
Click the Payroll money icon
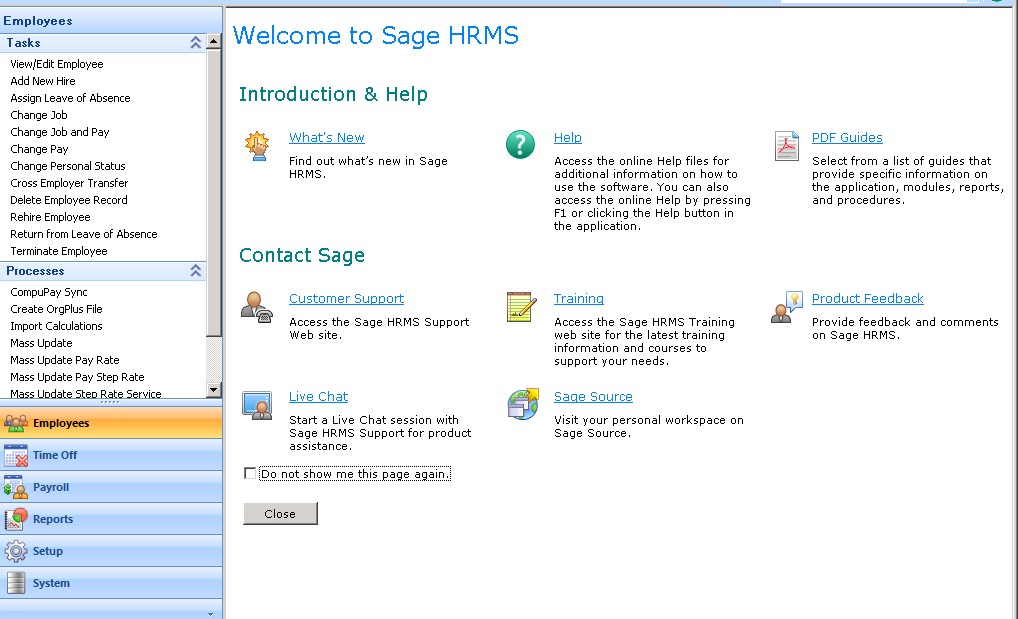pos(16,488)
